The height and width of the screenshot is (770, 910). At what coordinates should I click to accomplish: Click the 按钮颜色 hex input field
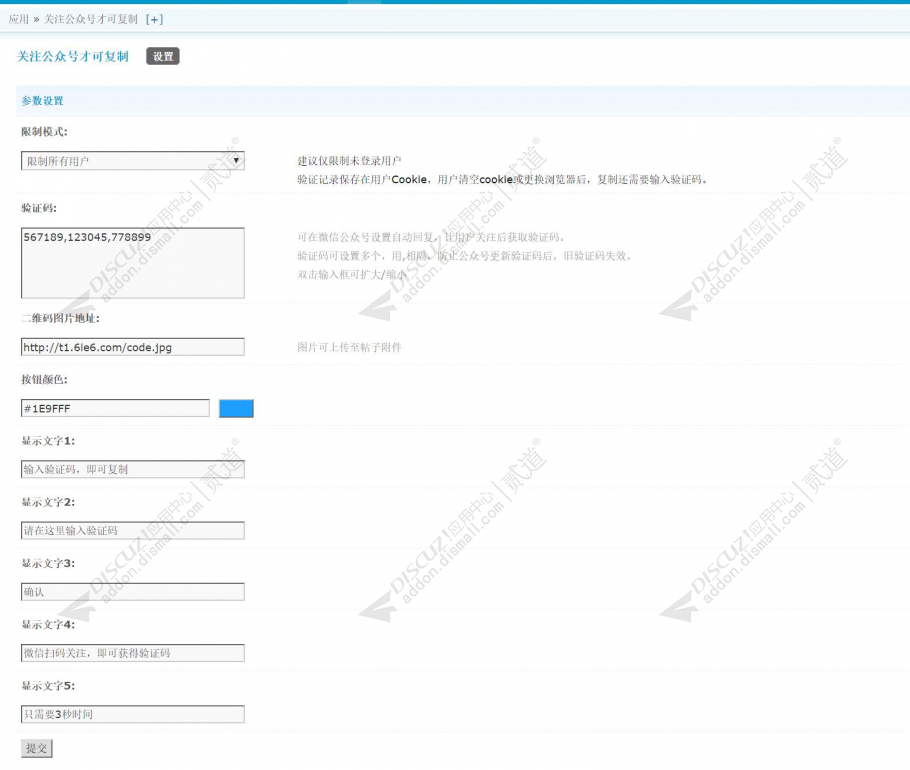tap(115, 408)
